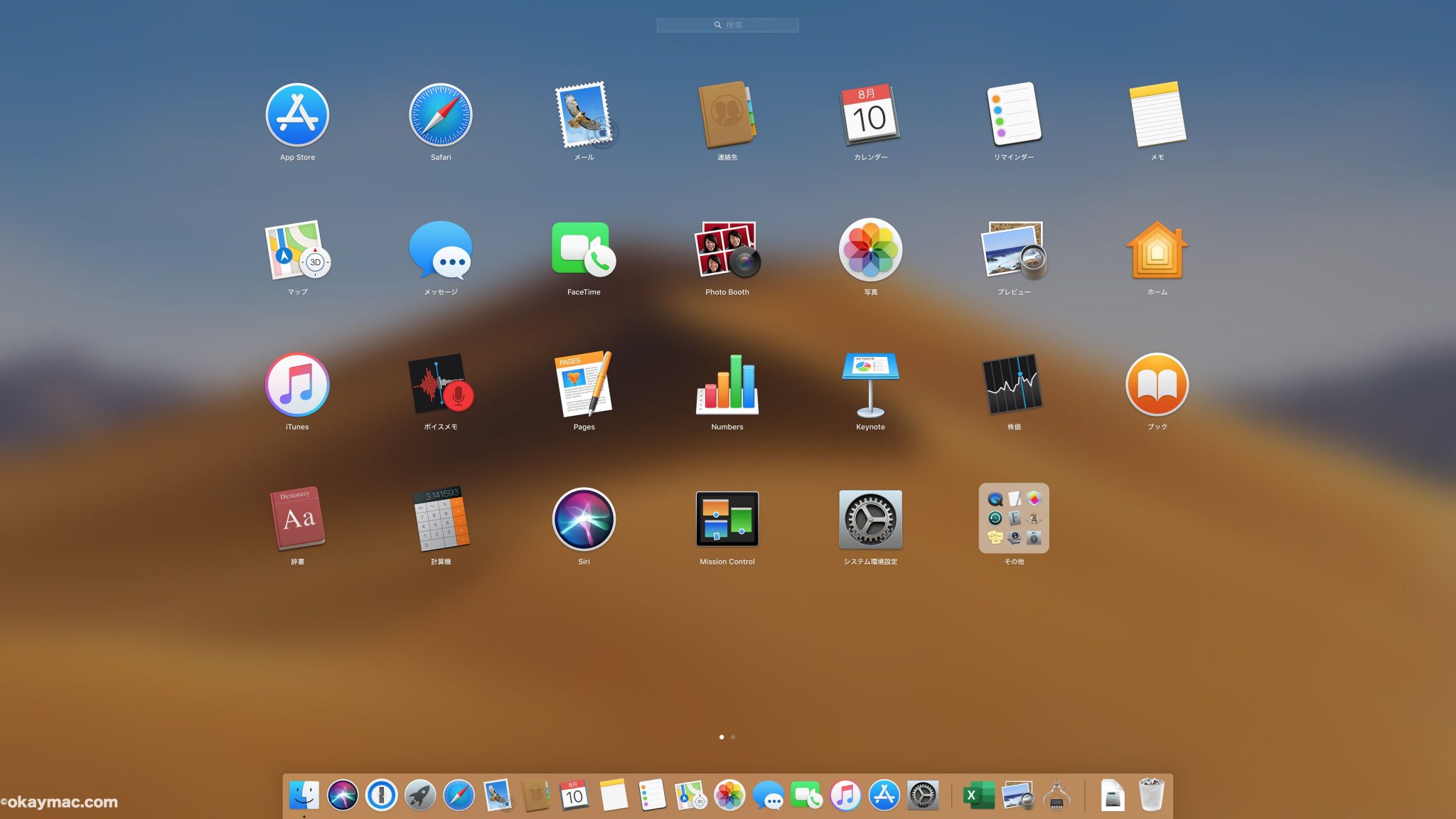Open Safari compass in the Dock
The image size is (1456, 819).
coord(459,795)
